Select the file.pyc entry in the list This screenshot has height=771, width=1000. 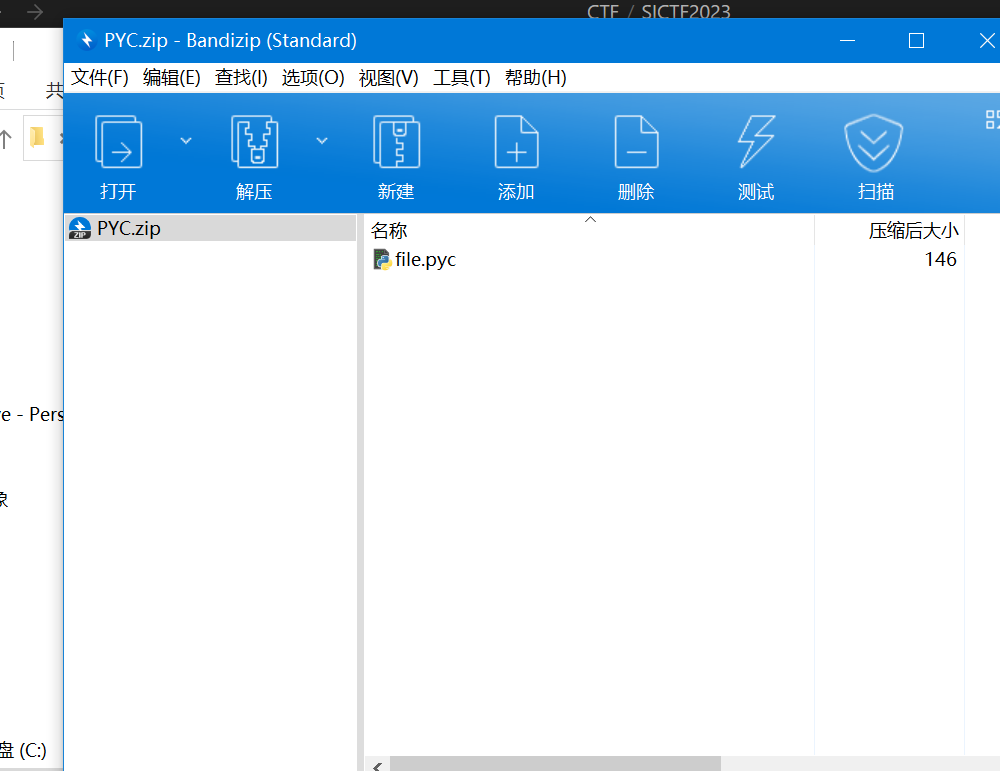coord(425,260)
